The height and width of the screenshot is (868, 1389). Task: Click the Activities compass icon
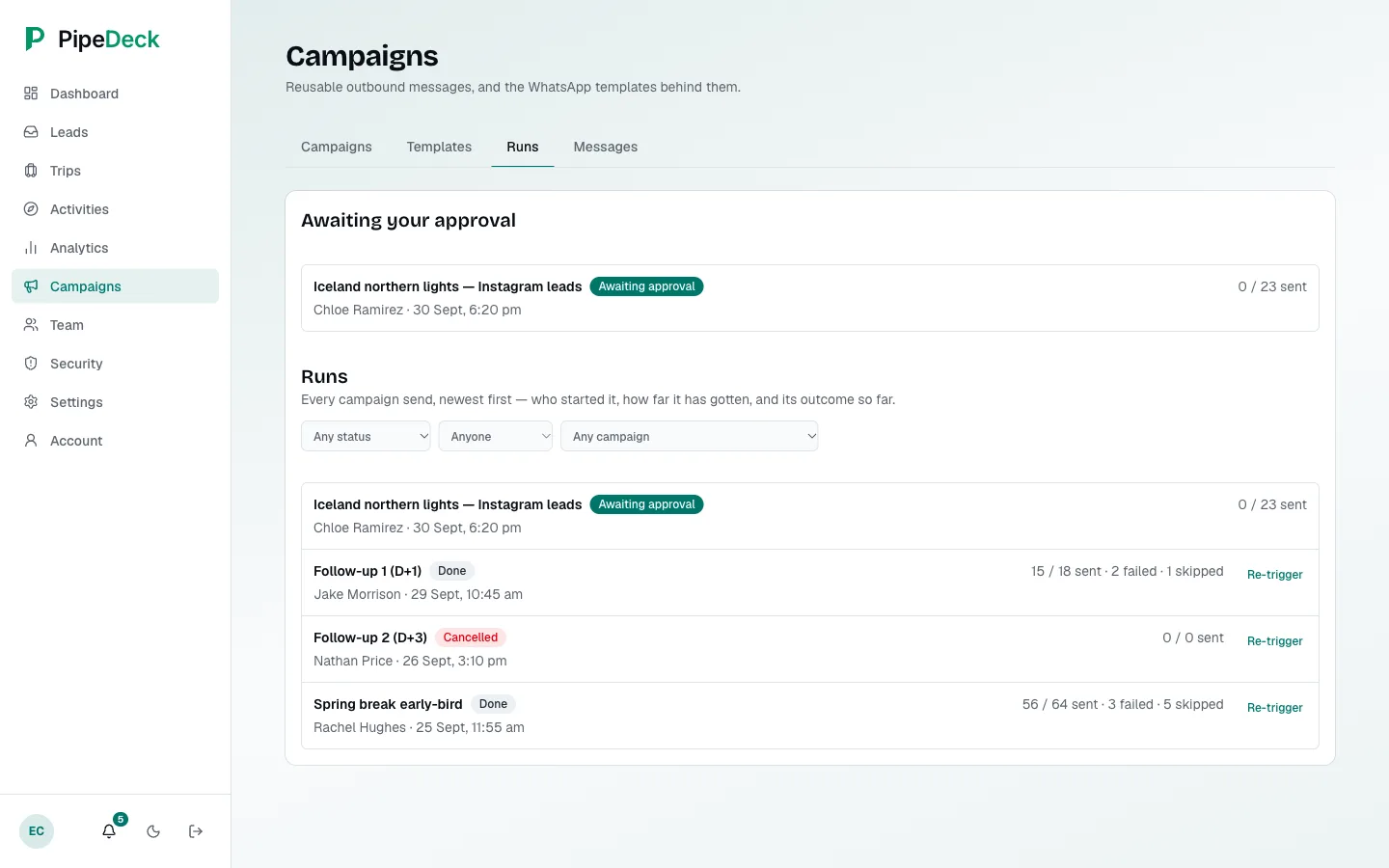tap(31, 209)
